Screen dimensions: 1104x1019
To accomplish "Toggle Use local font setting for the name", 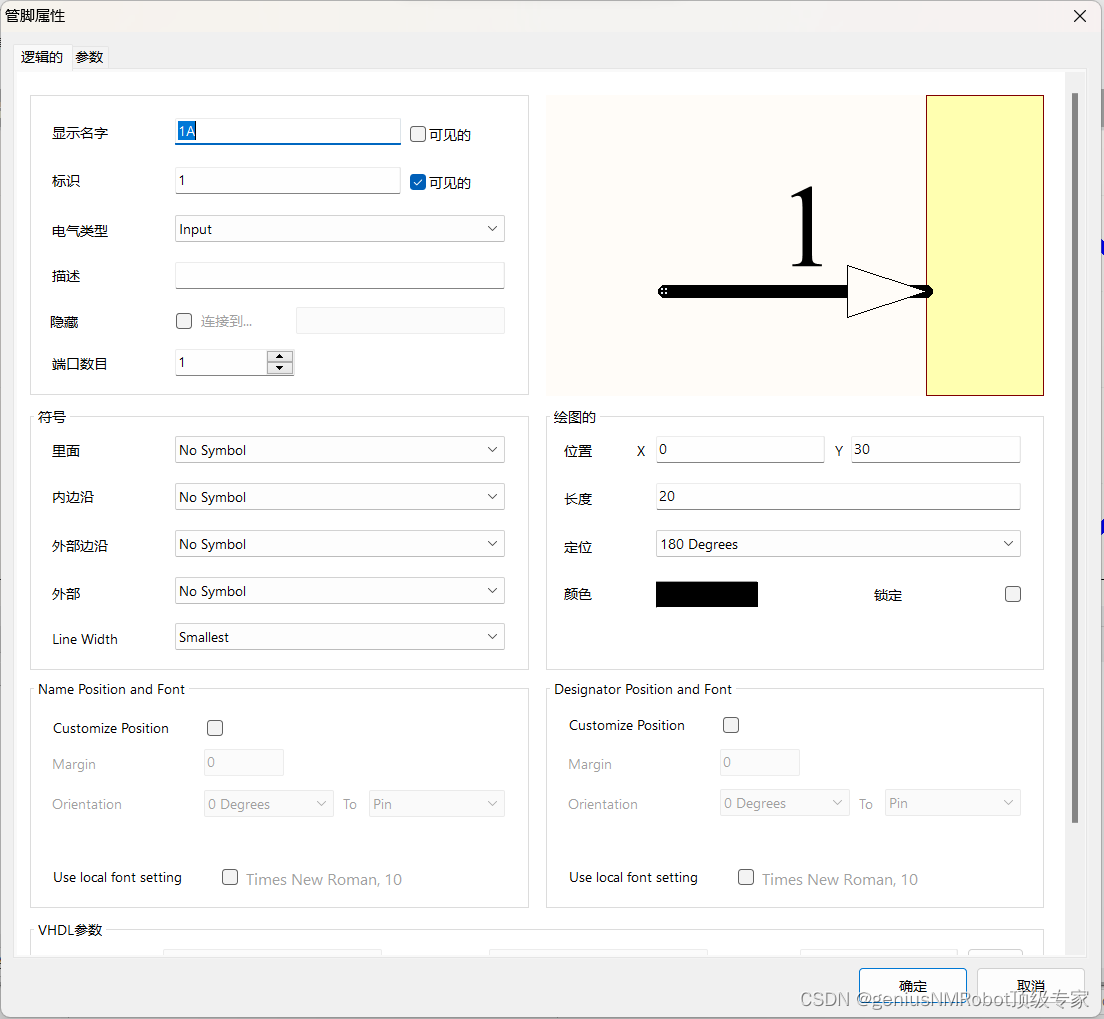I will (230, 877).
